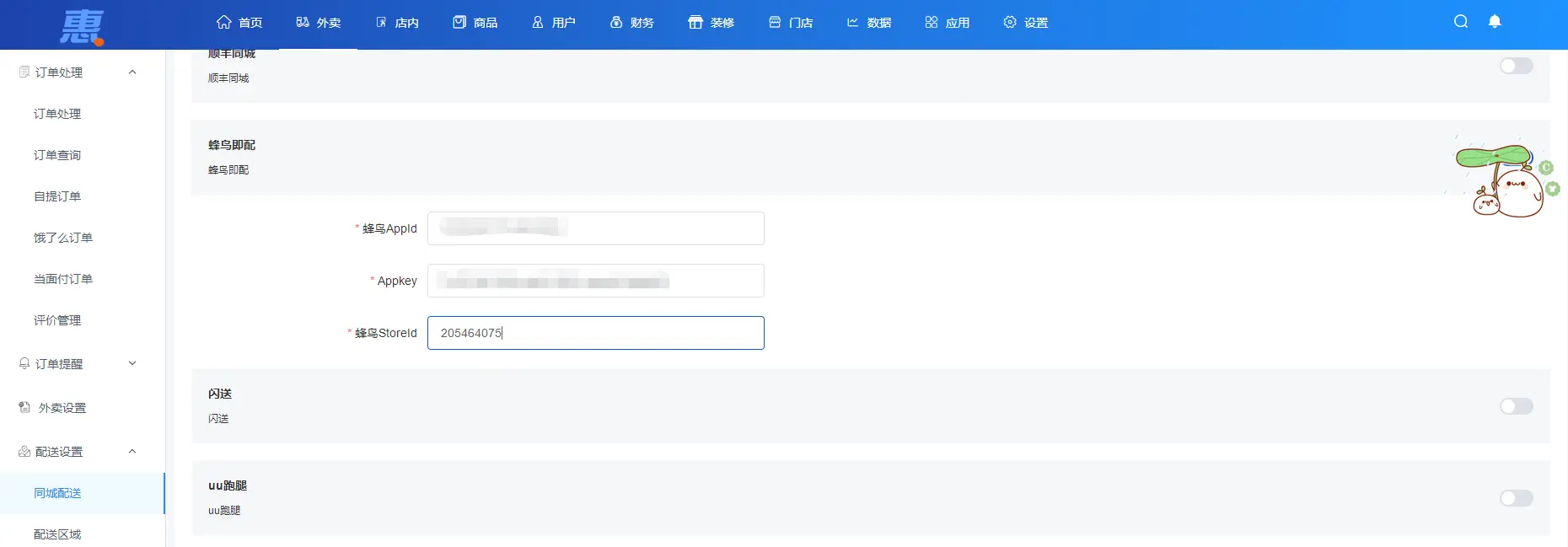
Task: Go to 首页 home tab
Action: [x=239, y=23]
